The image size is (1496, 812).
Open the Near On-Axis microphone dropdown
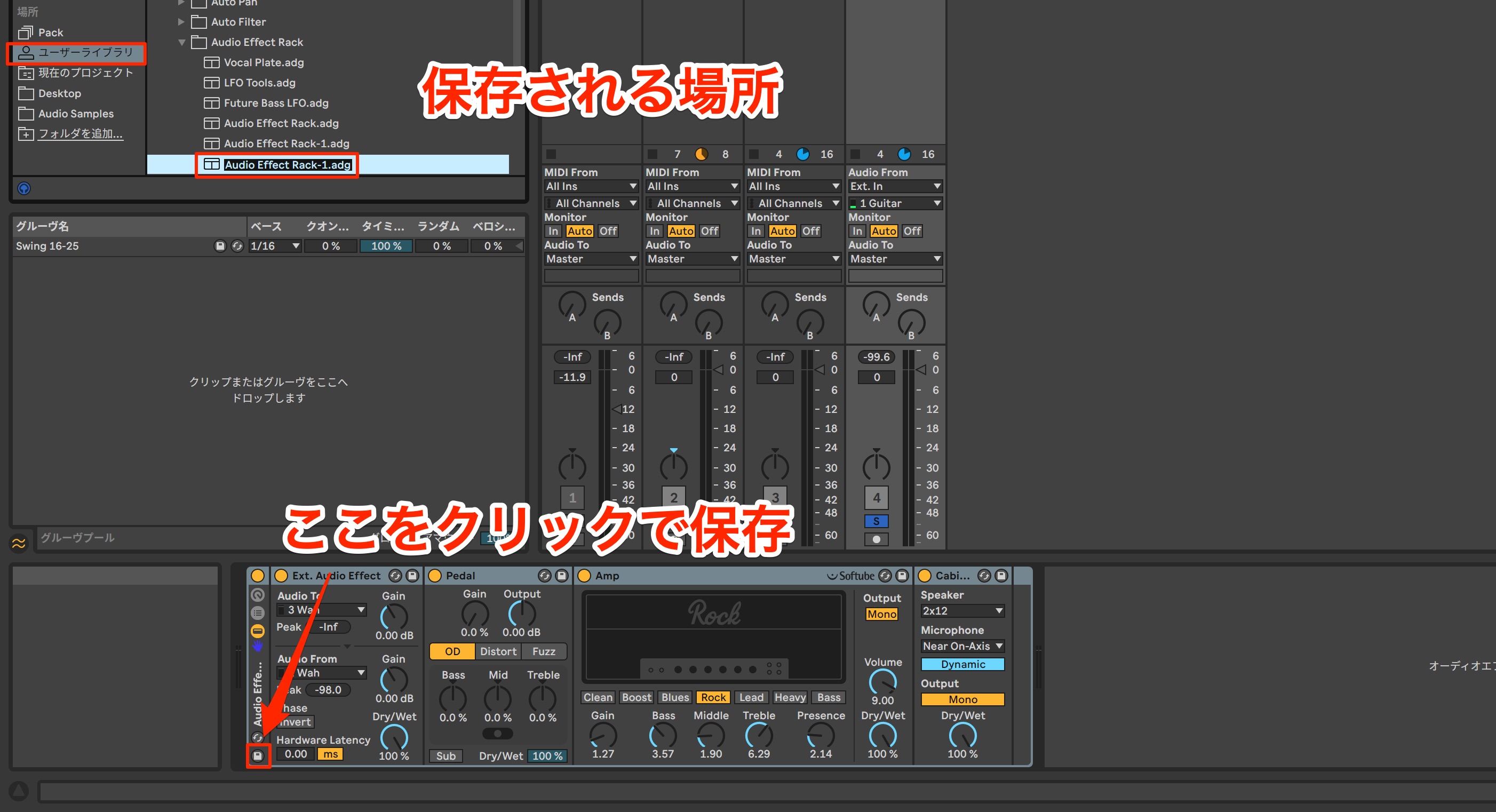coord(963,646)
